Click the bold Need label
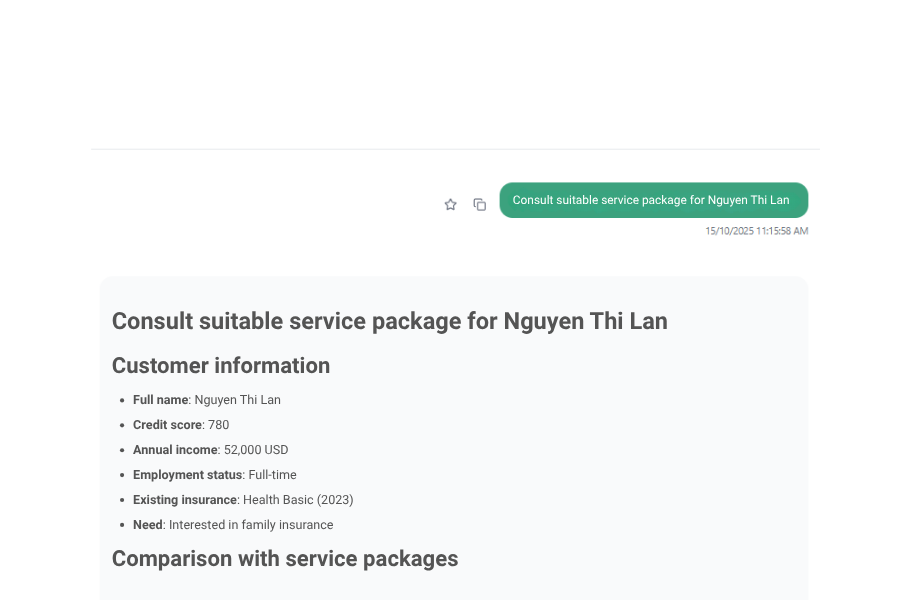The image size is (900, 600). 147,525
